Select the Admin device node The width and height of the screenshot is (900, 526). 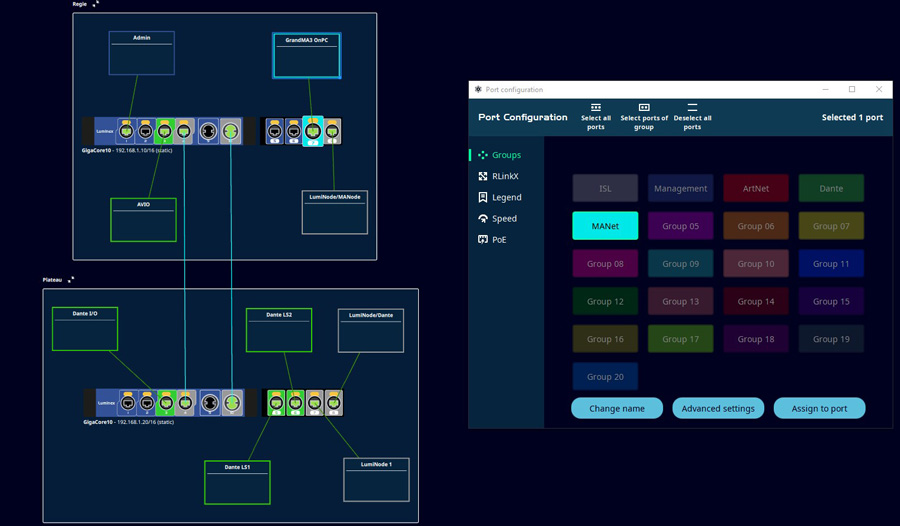(142, 53)
